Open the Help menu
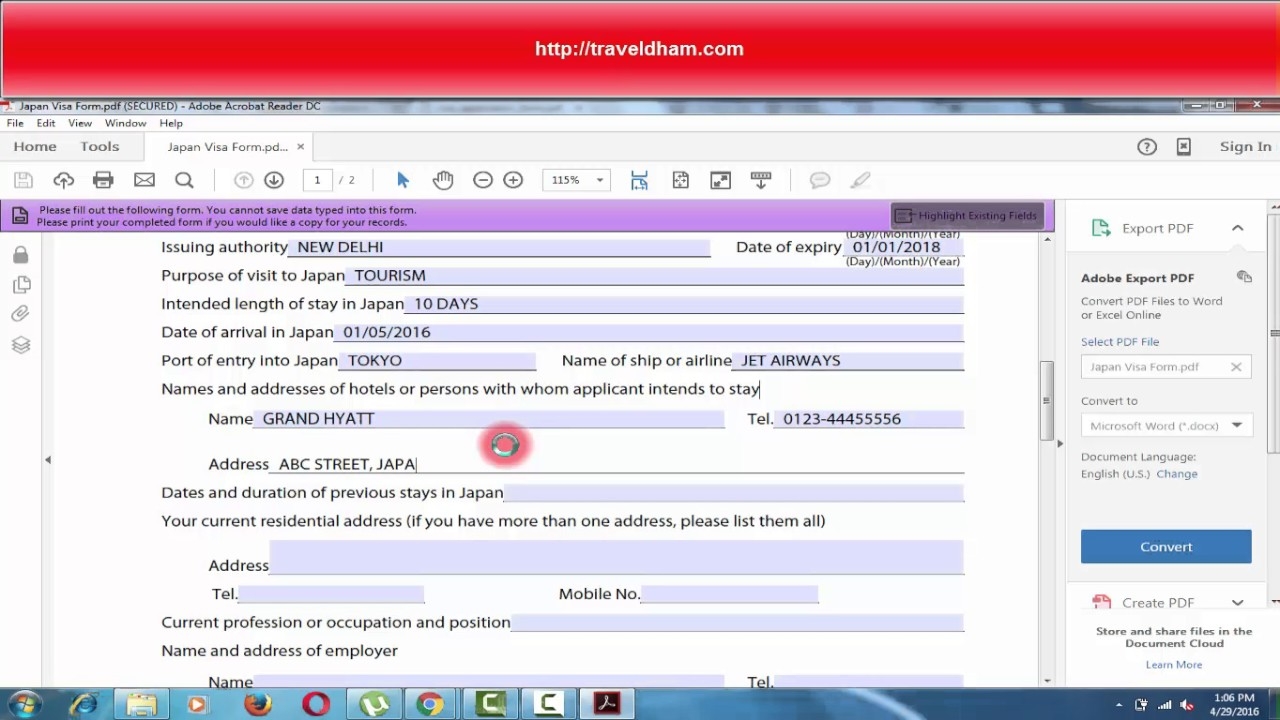The width and height of the screenshot is (1280, 720). 171,123
